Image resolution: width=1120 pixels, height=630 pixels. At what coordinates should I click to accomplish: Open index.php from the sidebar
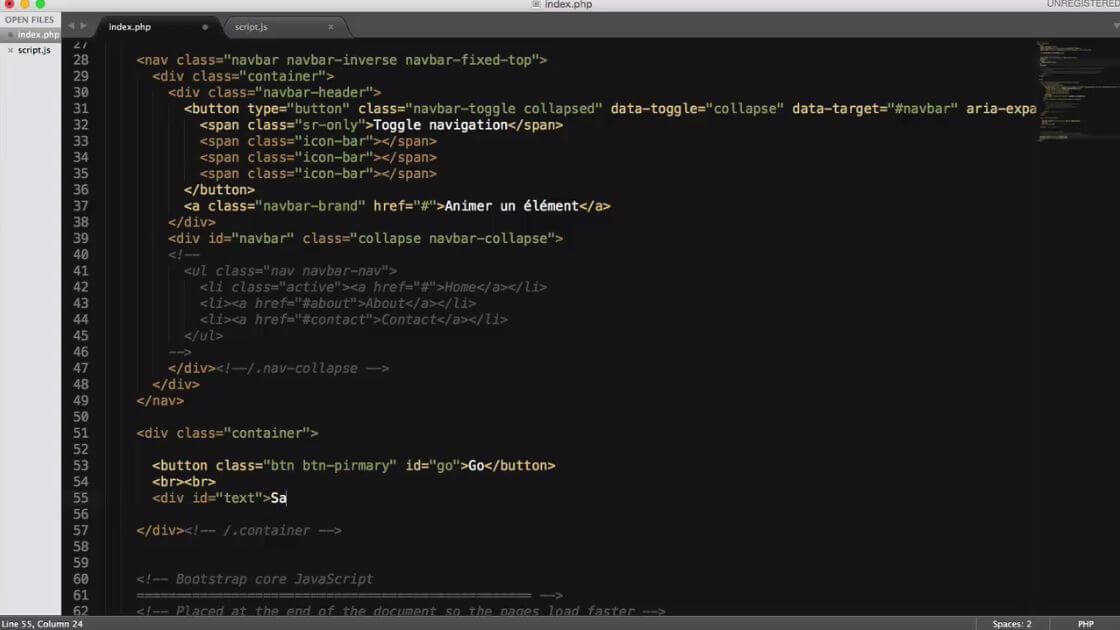tap(37, 35)
